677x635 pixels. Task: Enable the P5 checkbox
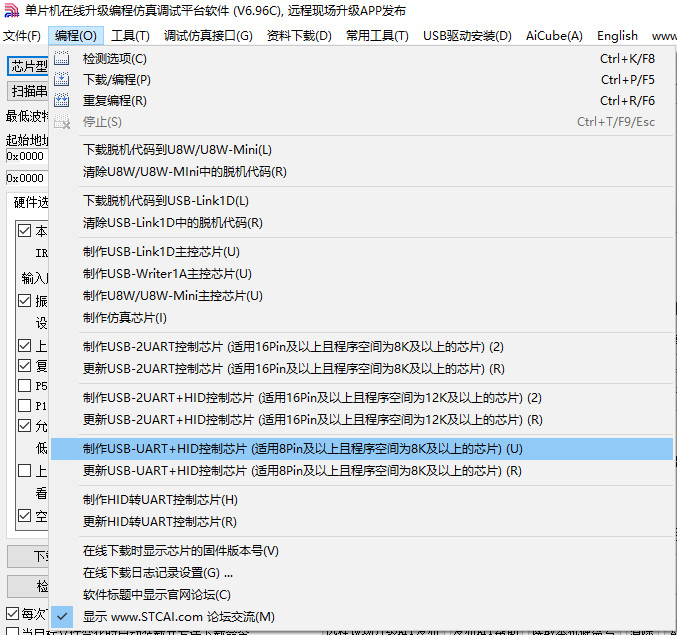tap(25, 385)
